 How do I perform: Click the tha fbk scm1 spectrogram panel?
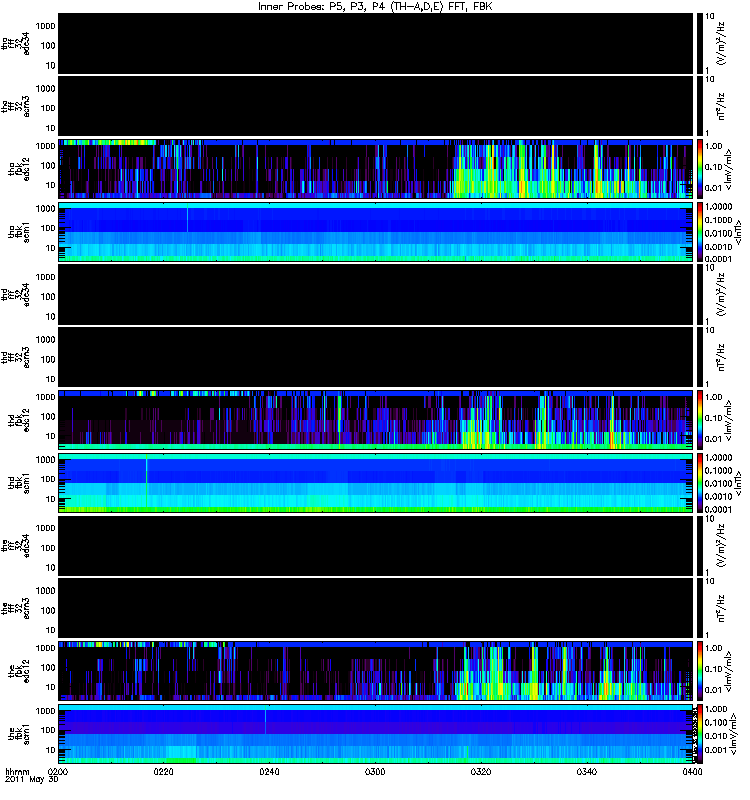(x=376, y=232)
